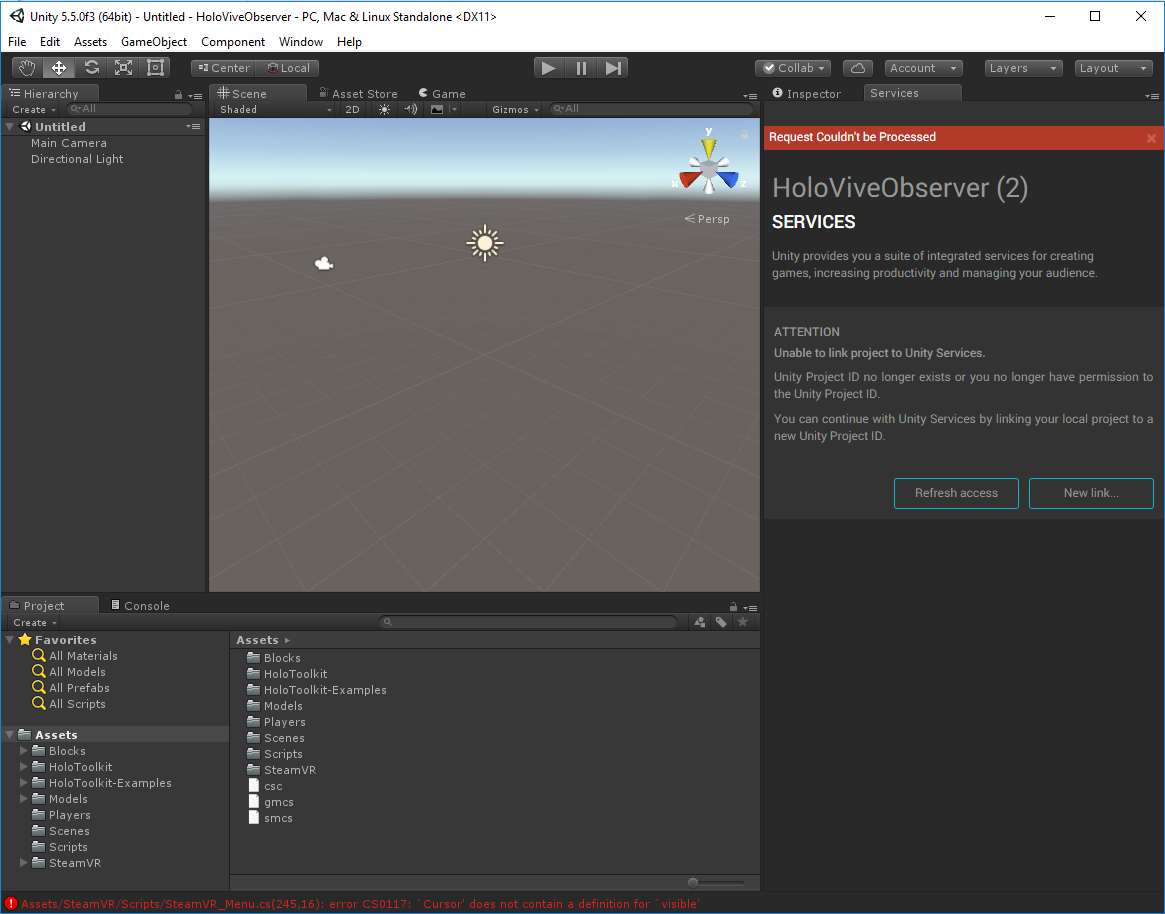Select Directional Light in Hierarchy

77,159
